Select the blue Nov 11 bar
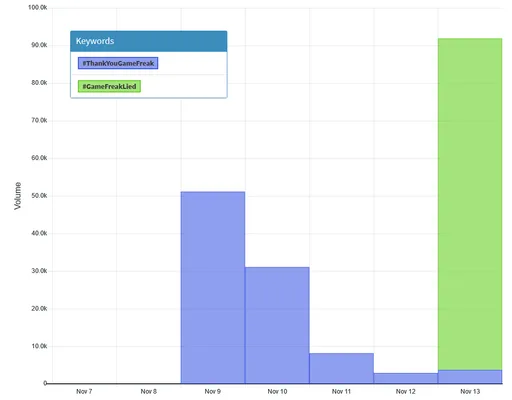This screenshot has height=400, width=512. click(x=341, y=368)
